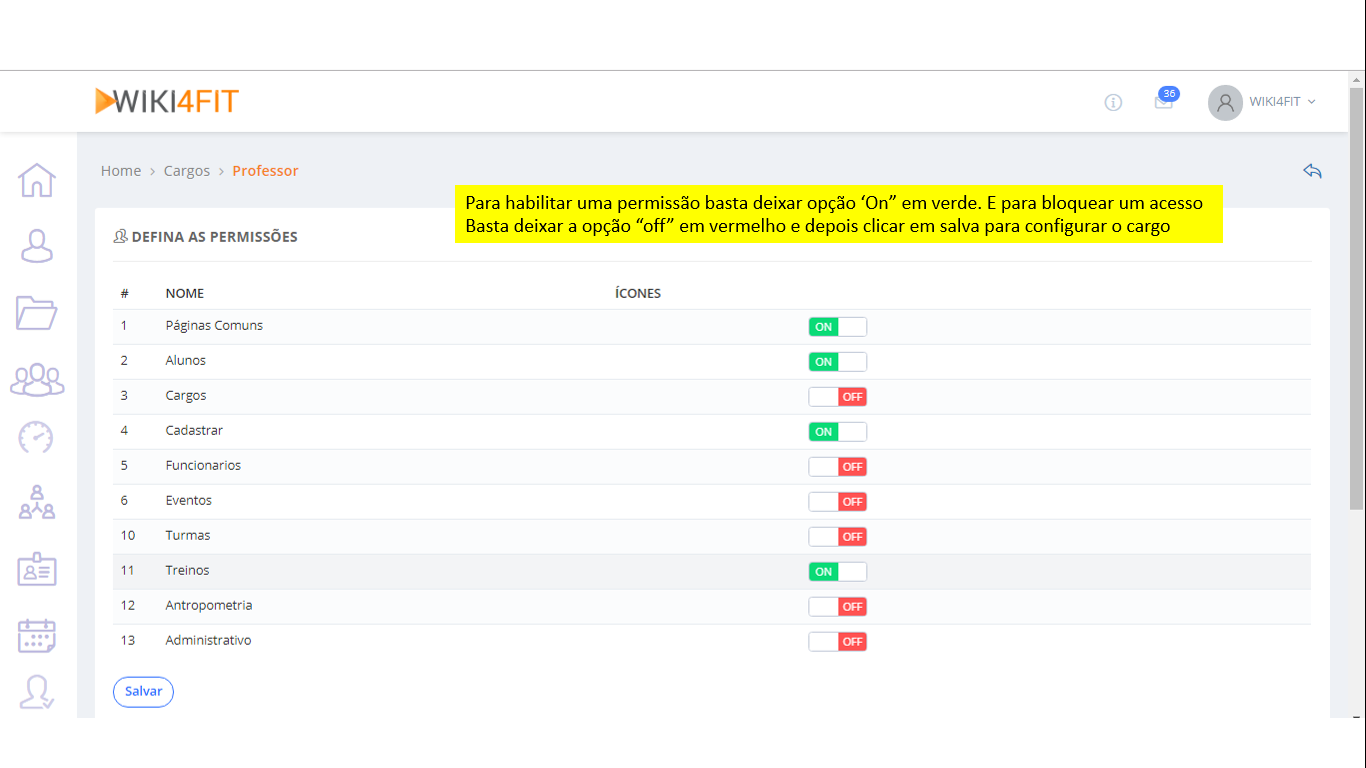This screenshot has height=768, width=1366.
Task: Open the speedometer gauge sidebar icon
Action: coord(37,437)
